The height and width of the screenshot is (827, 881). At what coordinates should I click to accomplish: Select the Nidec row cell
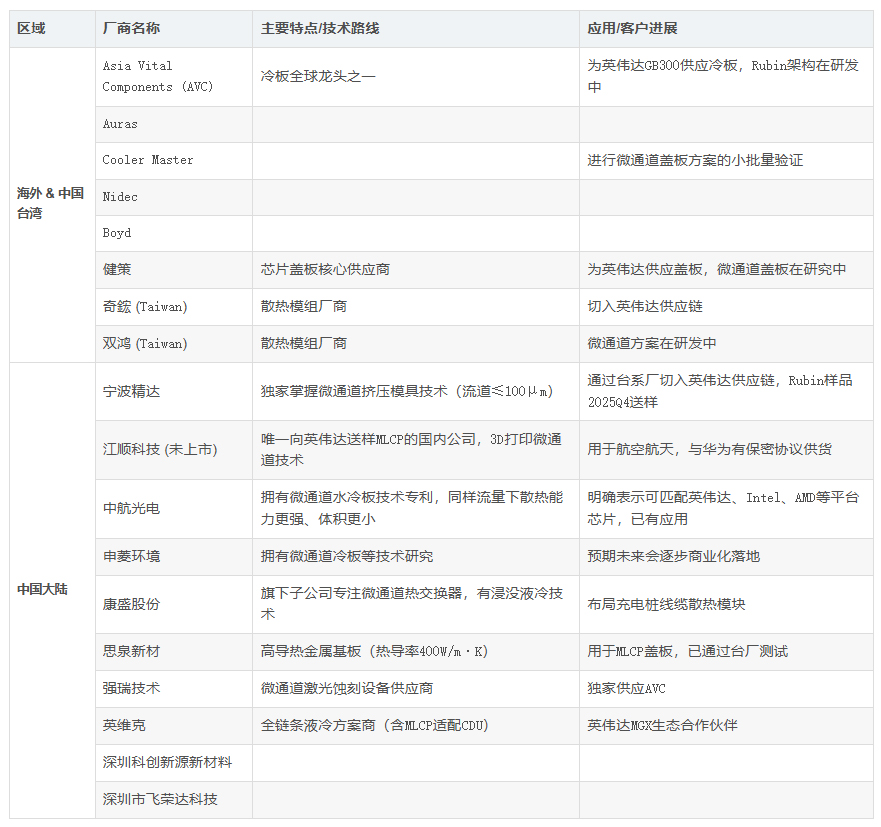click(x=121, y=197)
